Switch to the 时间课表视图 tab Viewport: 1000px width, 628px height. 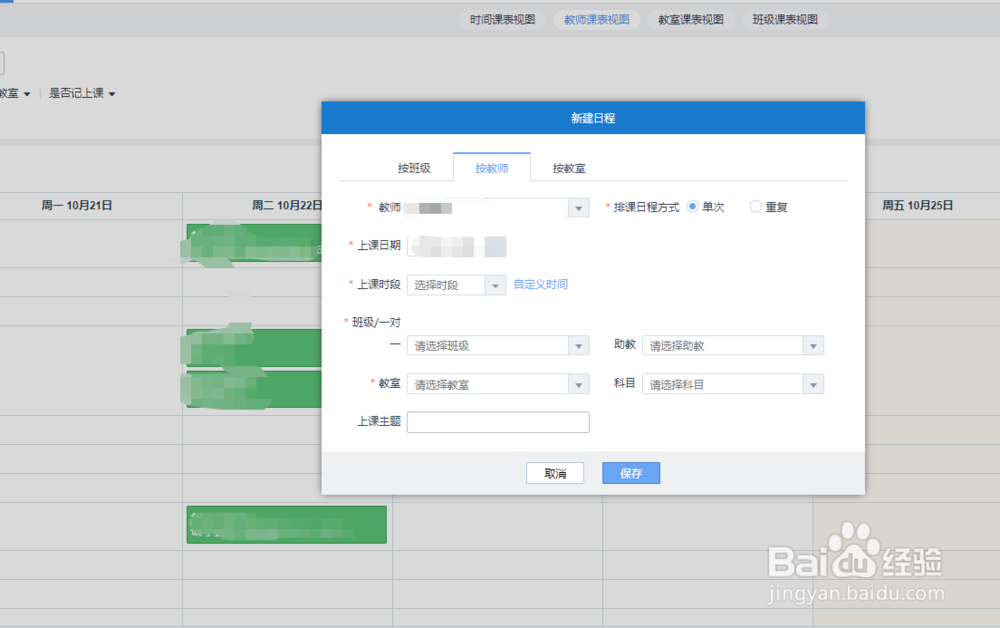(x=501, y=19)
